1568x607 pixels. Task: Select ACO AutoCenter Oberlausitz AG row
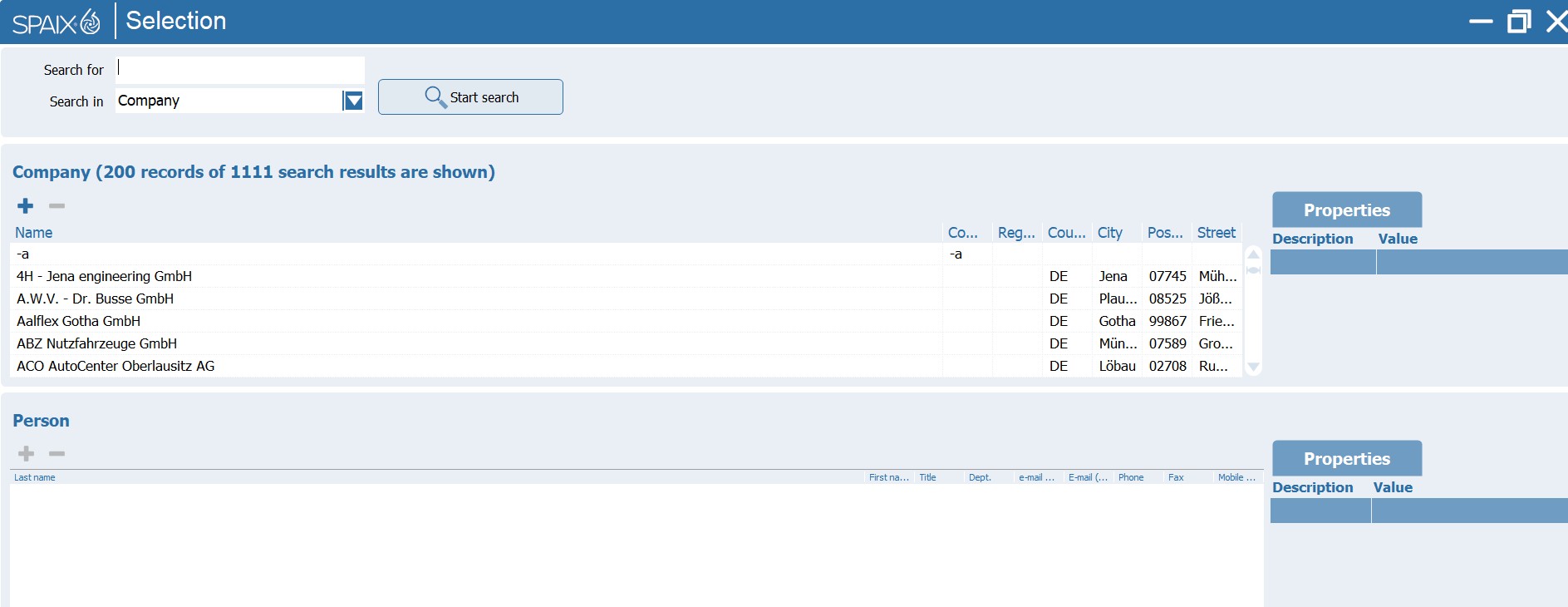(x=626, y=366)
